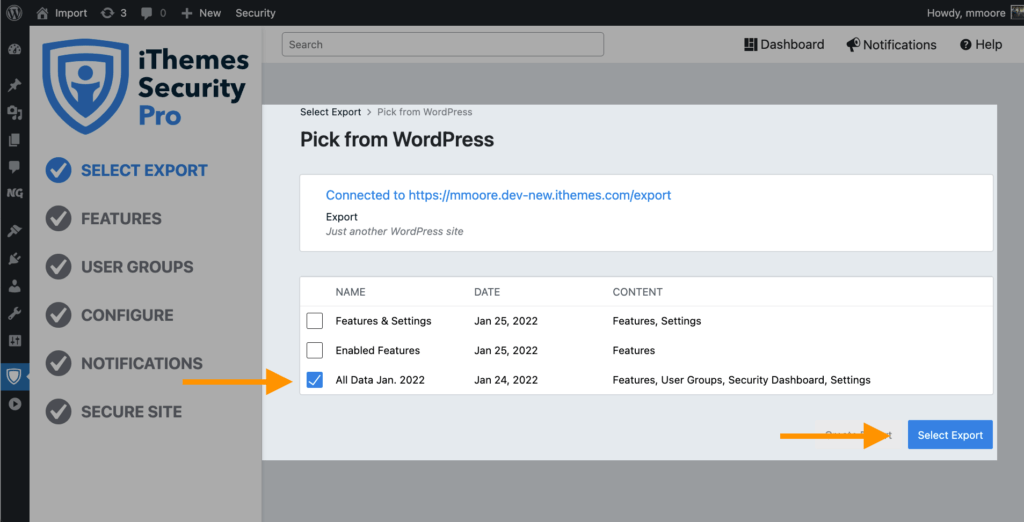This screenshot has height=522, width=1024.
Task: Go to the Select Export step
Action: 127,171
